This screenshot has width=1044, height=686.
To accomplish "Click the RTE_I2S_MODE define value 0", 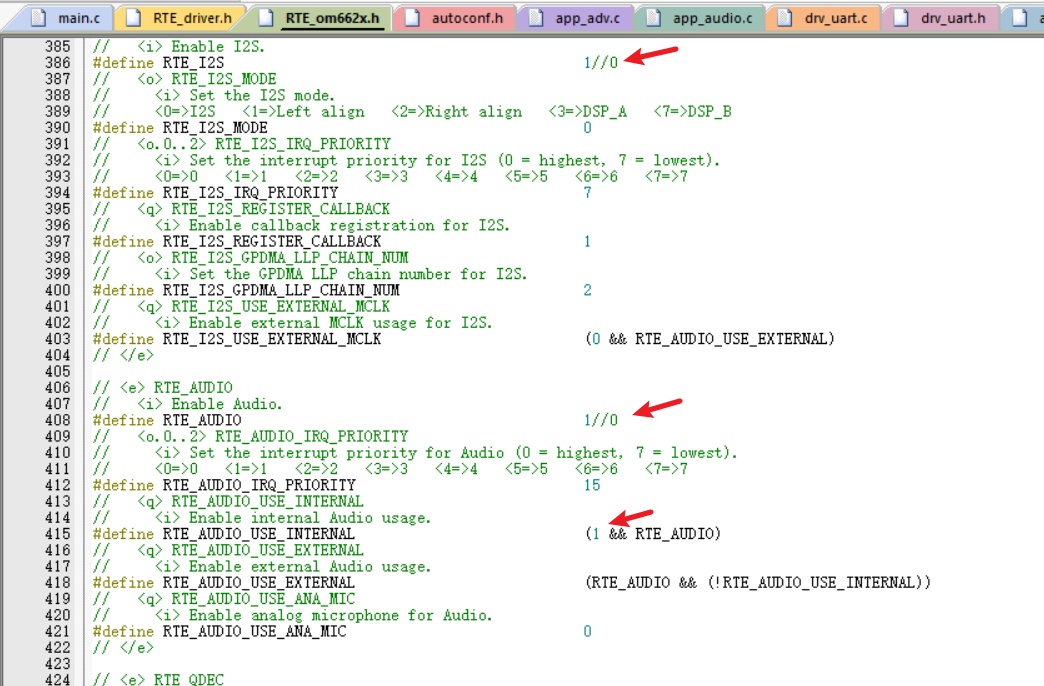I will click(587, 128).
